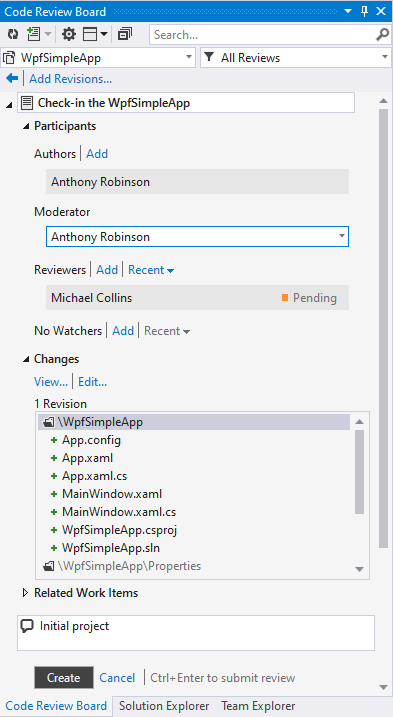Select App.xaml file

point(87,458)
